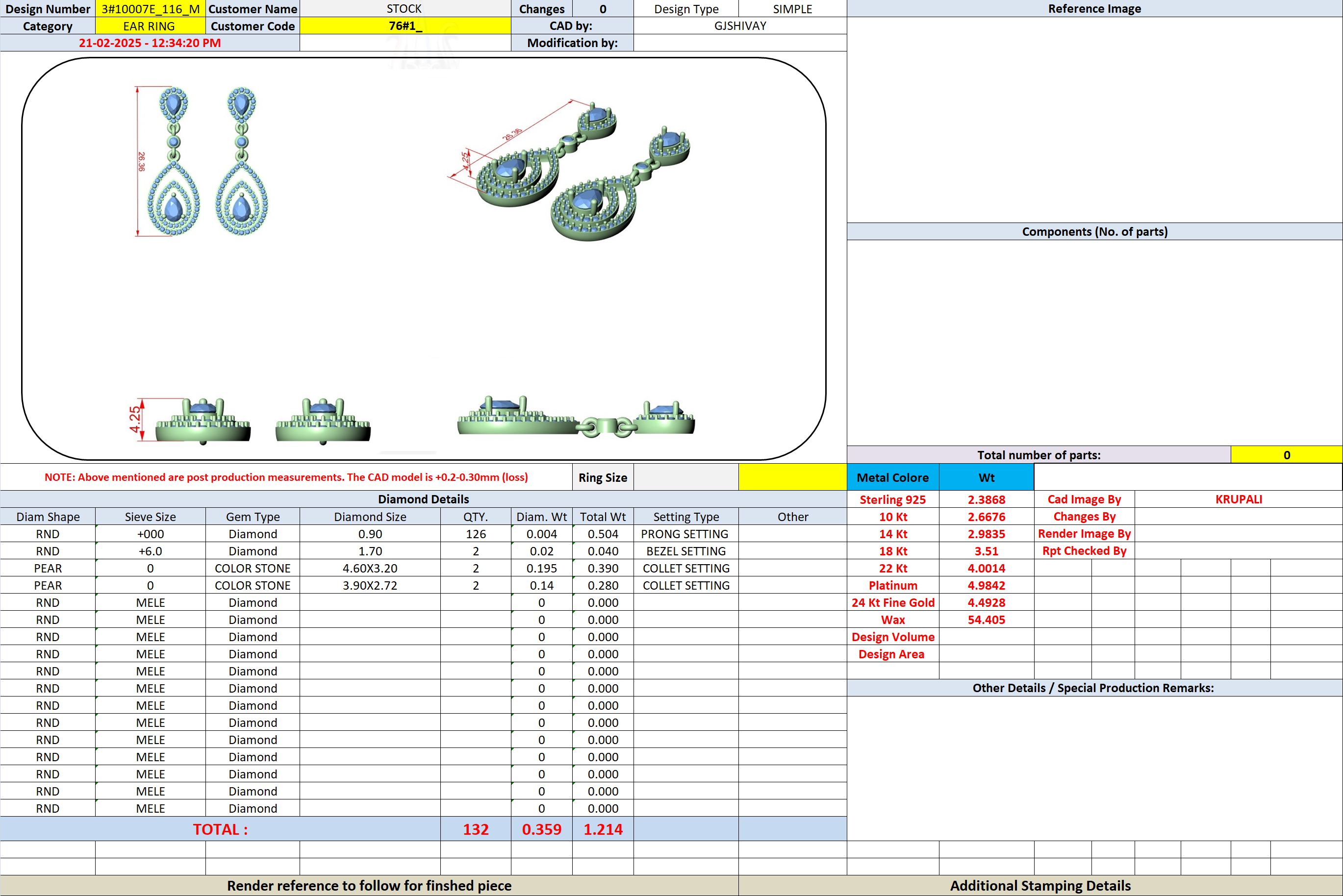Click the empty Modification by field
1343x896 pixels.
coord(740,43)
